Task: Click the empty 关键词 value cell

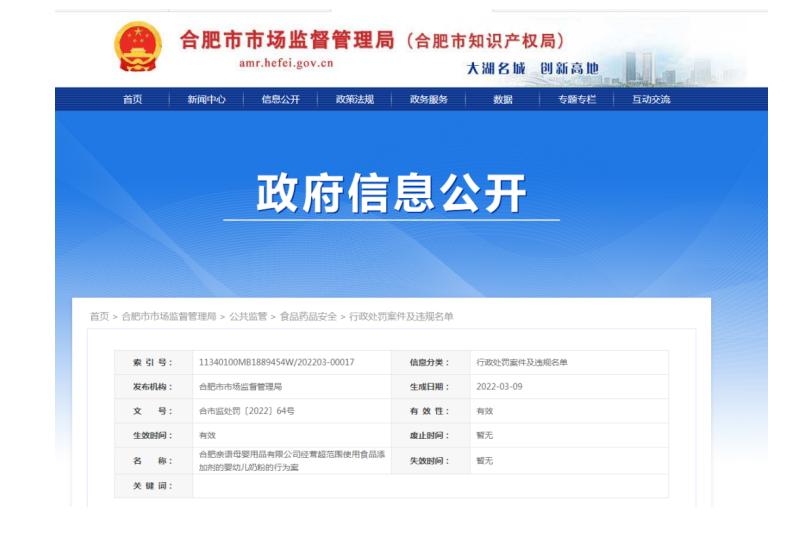Action: (x=431, y=486)
